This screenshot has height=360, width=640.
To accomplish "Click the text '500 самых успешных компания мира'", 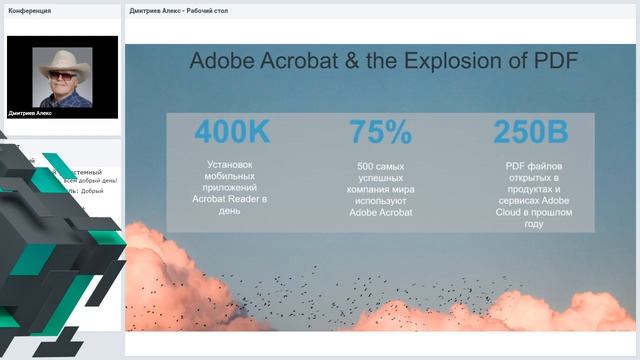I will pos(380,178).
